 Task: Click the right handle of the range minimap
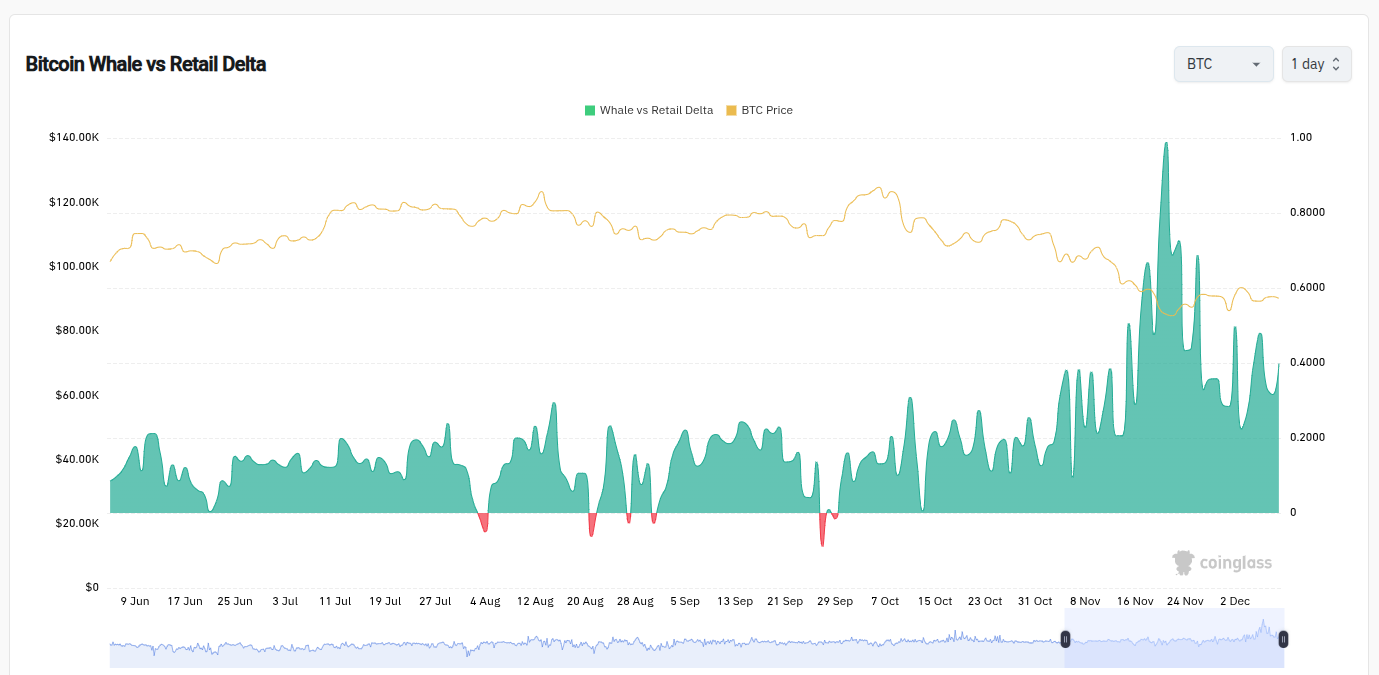pyautogui.click(x=1283, y=639)
